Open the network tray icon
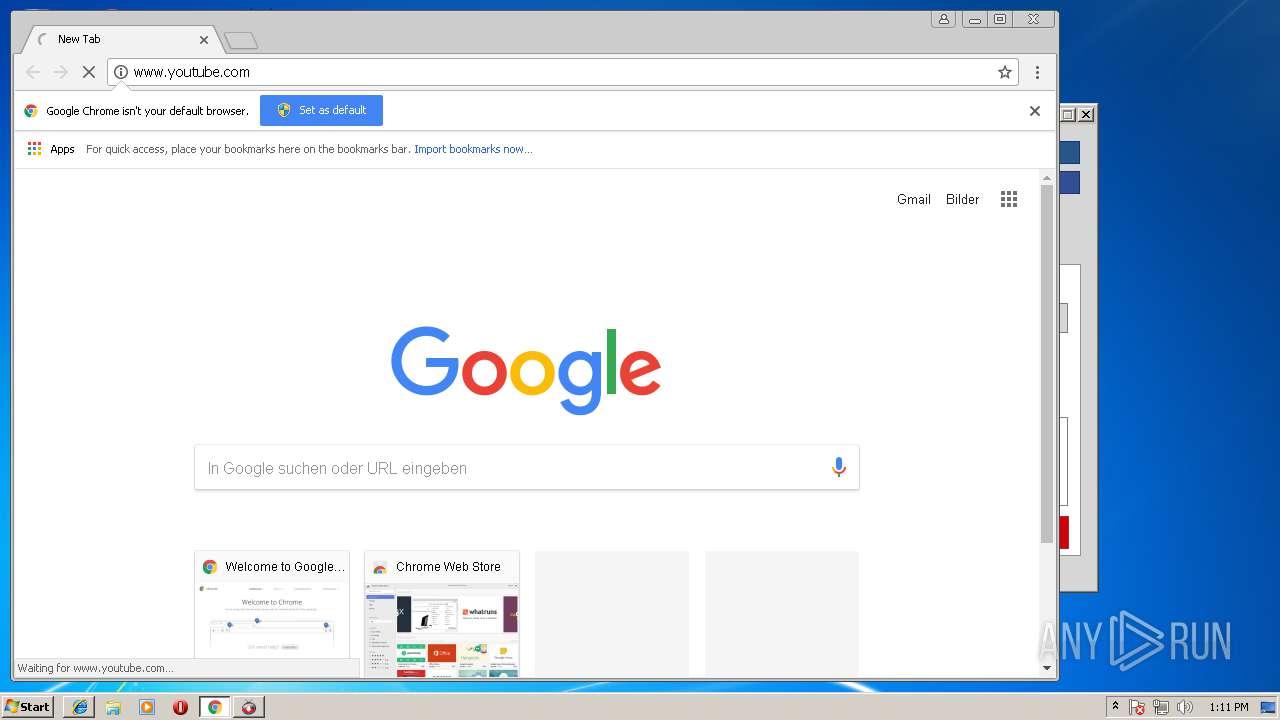The width and height of the screenshot is (1280, 720). [x=1161, y=707]
